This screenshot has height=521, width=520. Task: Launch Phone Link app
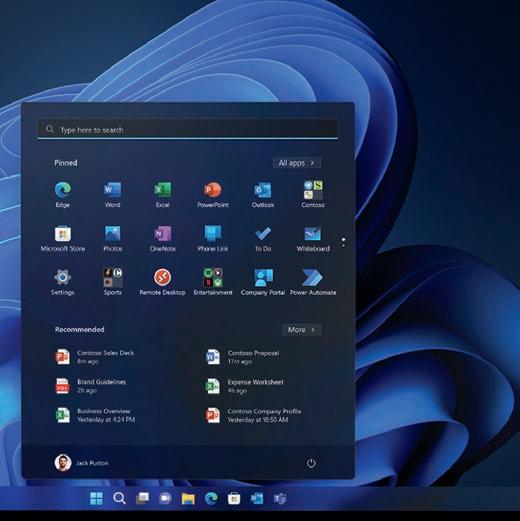pos(213,239)
